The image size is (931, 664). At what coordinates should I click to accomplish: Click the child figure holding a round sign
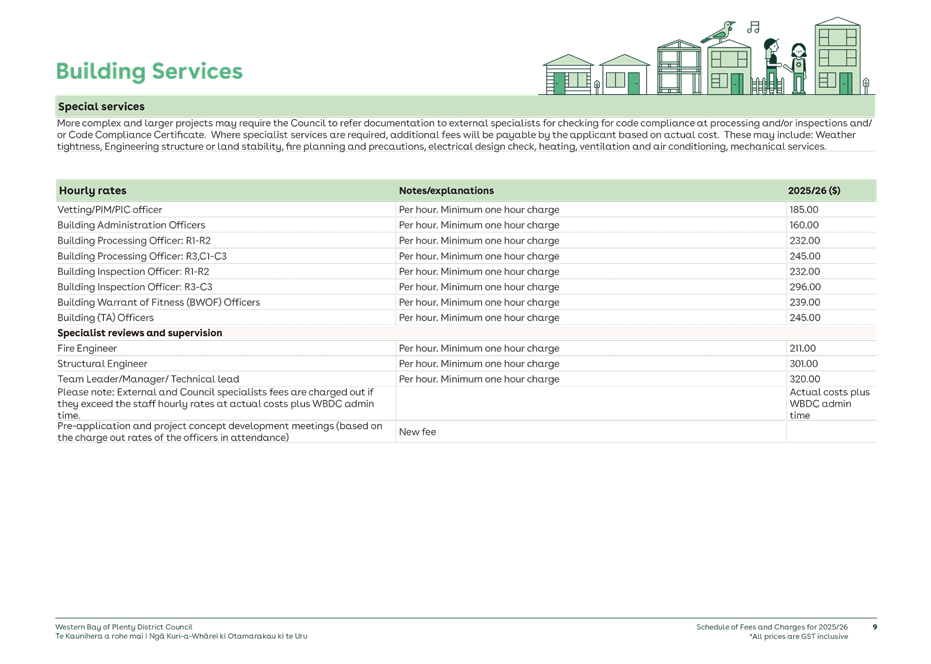(x=798, y=66)
